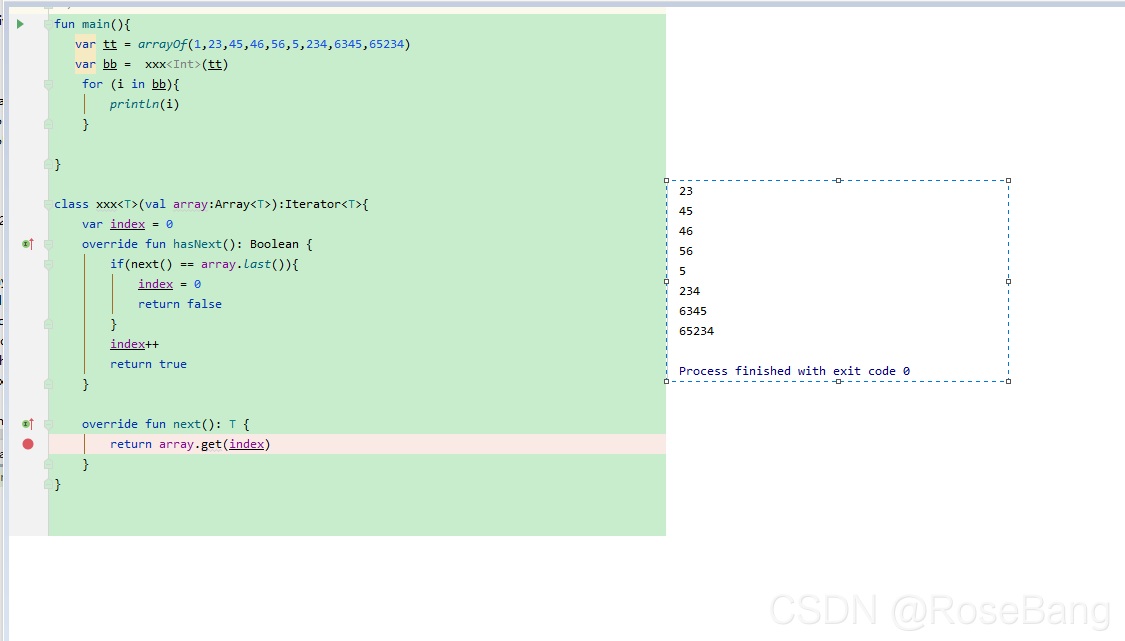Click the override icon beside next function

click(27, 423)
